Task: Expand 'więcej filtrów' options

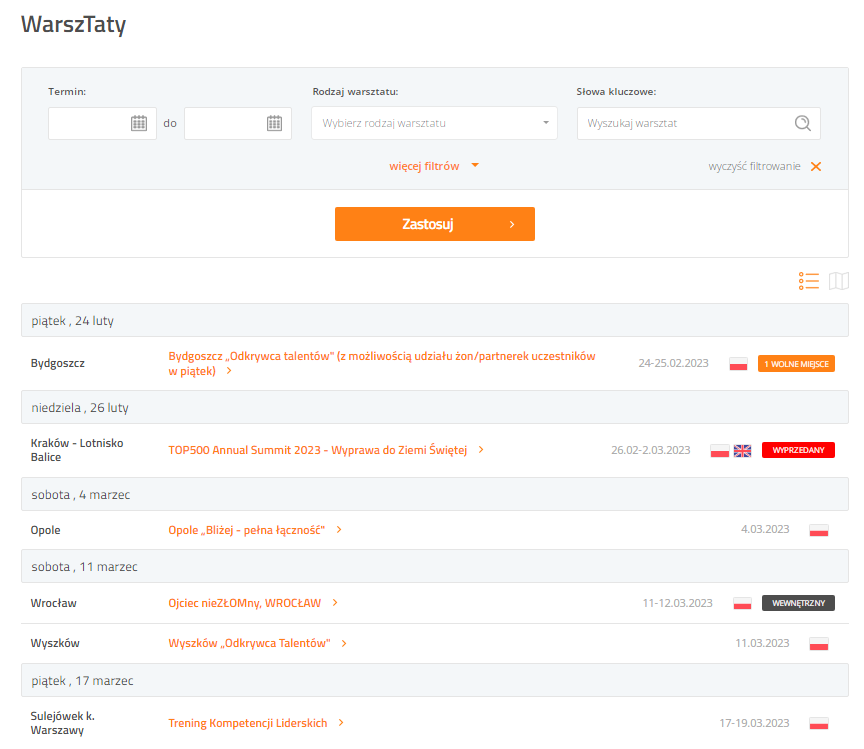Action: pos(434,166)
